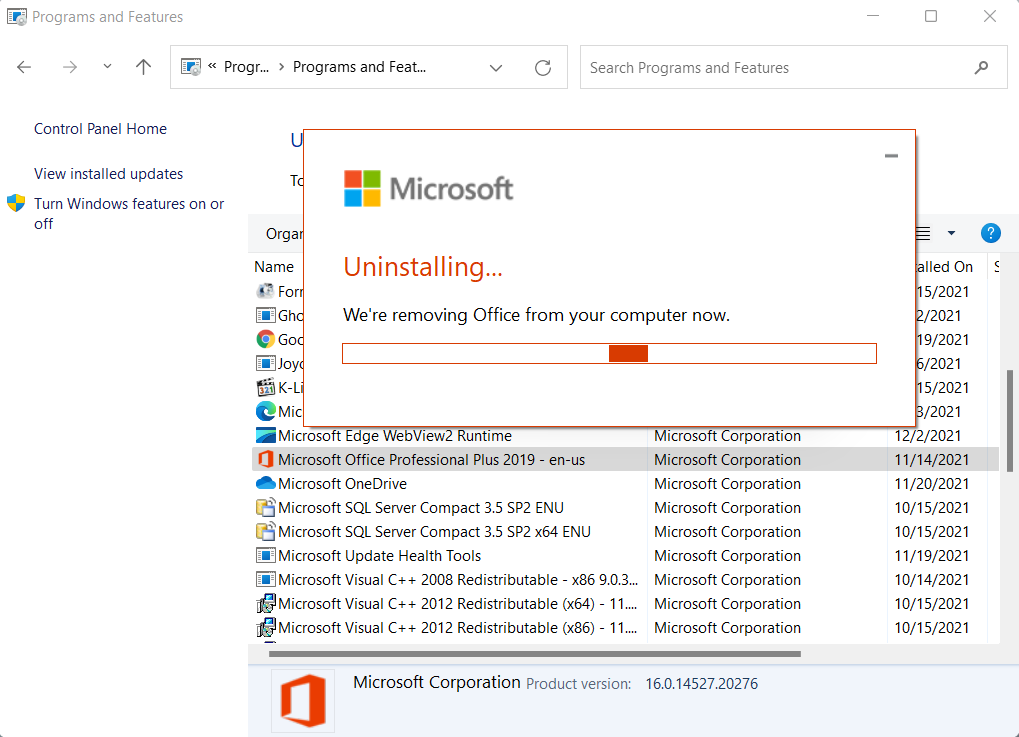The width and height of the screenshot is (1019, 737).
Task: Click the control panel icon in the address bar
Action: [191, 67]
